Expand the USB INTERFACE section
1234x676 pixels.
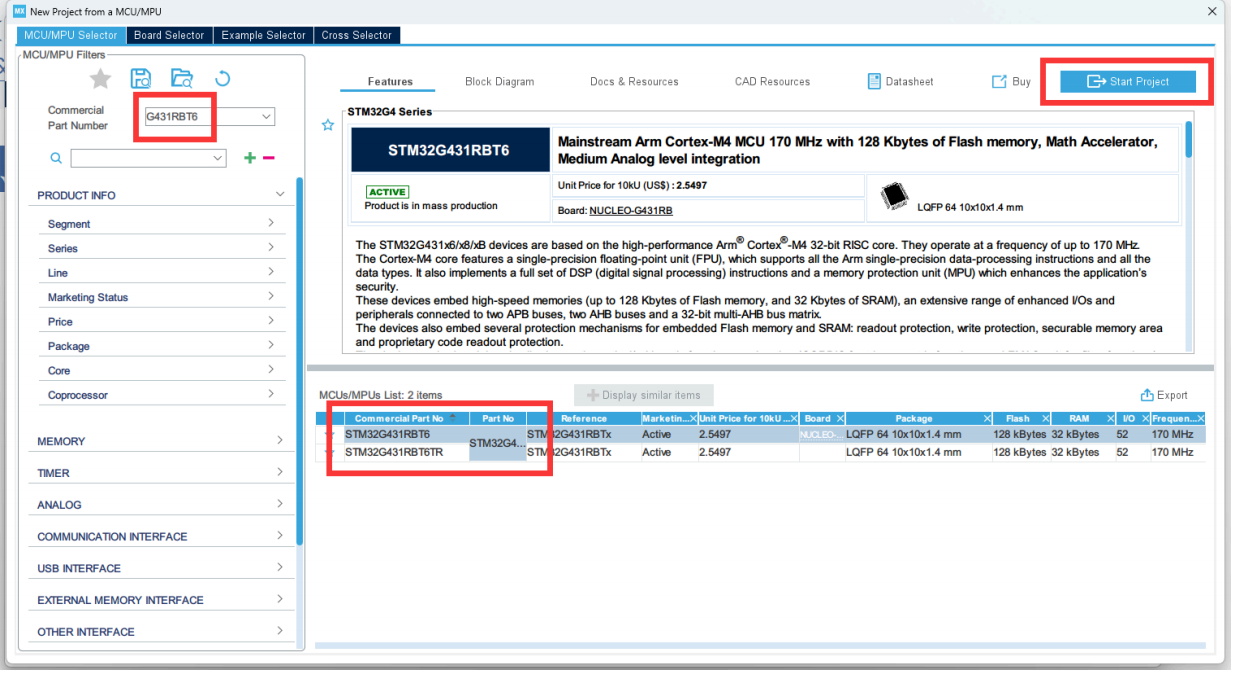(280, 568)
